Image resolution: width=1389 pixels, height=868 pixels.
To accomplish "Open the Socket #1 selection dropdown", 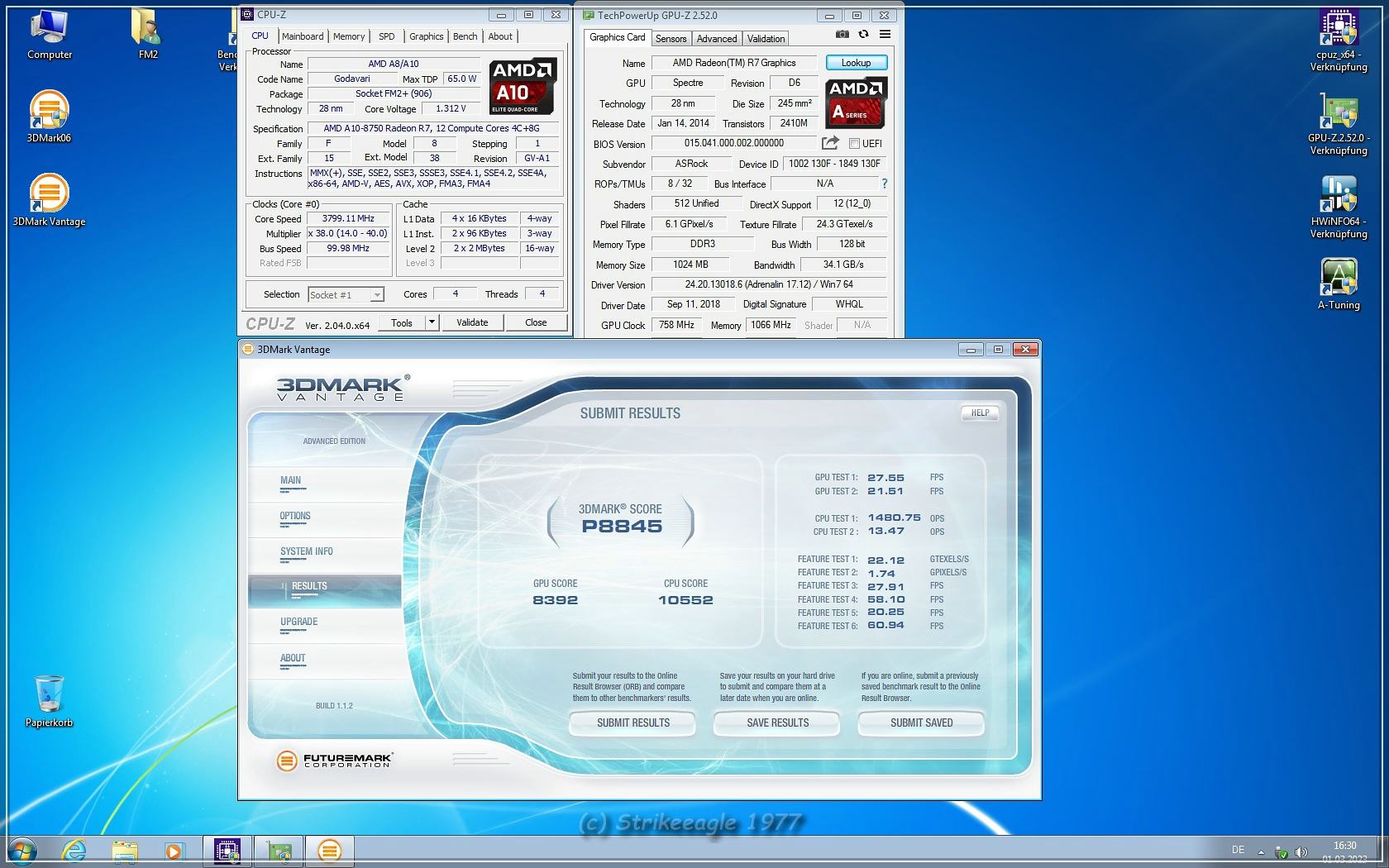I will click(x=346, y=295).
